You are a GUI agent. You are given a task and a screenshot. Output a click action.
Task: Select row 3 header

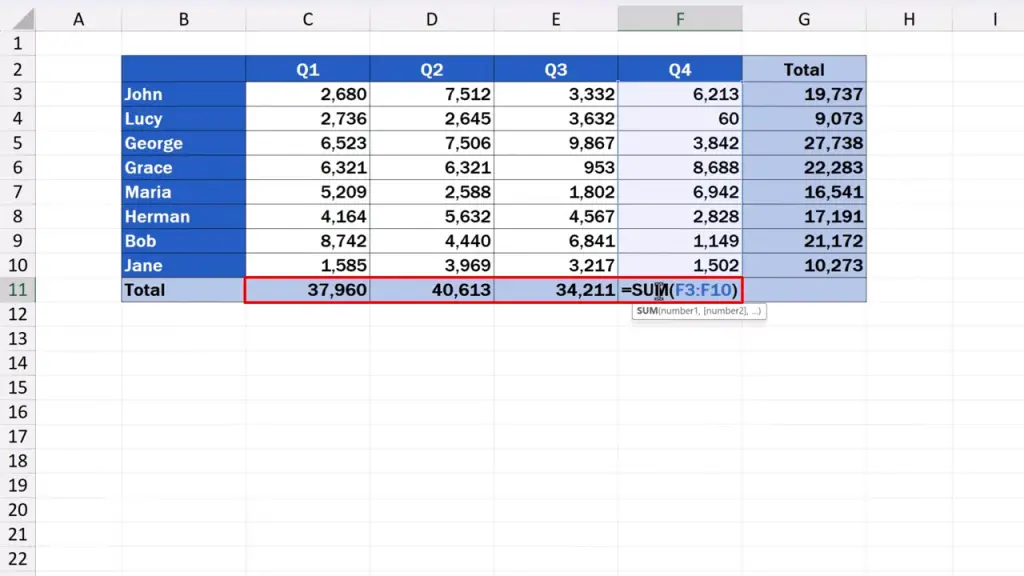(x=17, y=94)
